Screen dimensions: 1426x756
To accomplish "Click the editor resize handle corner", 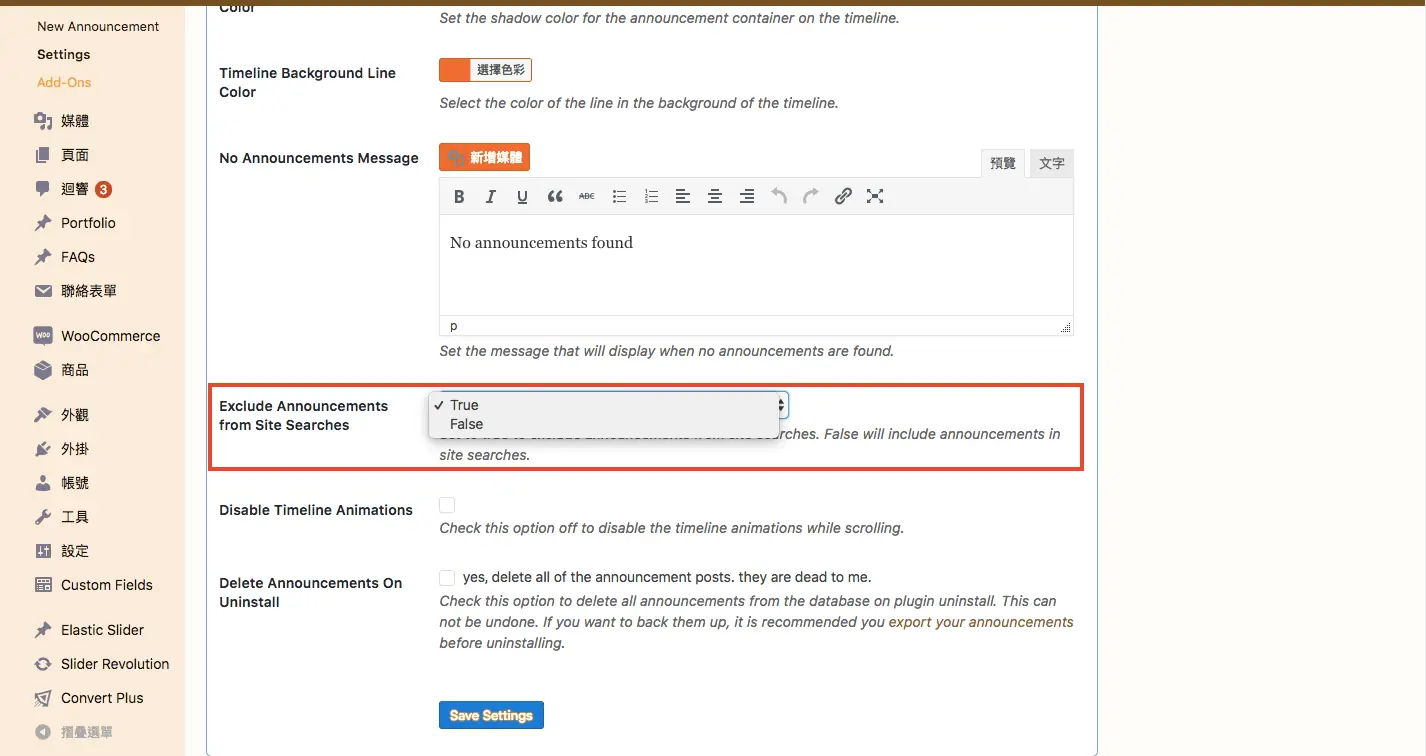I will click(1066, 327).
